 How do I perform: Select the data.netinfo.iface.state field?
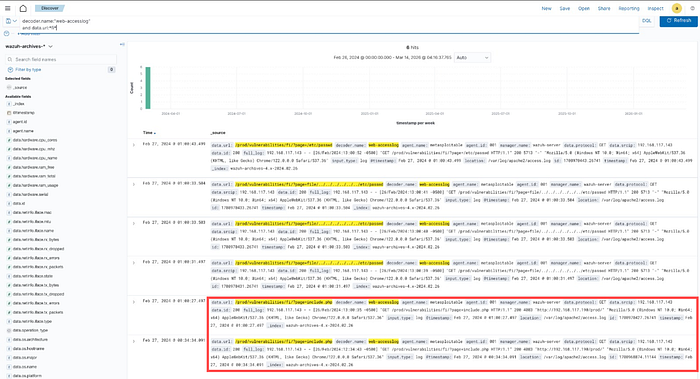(33, 276)
